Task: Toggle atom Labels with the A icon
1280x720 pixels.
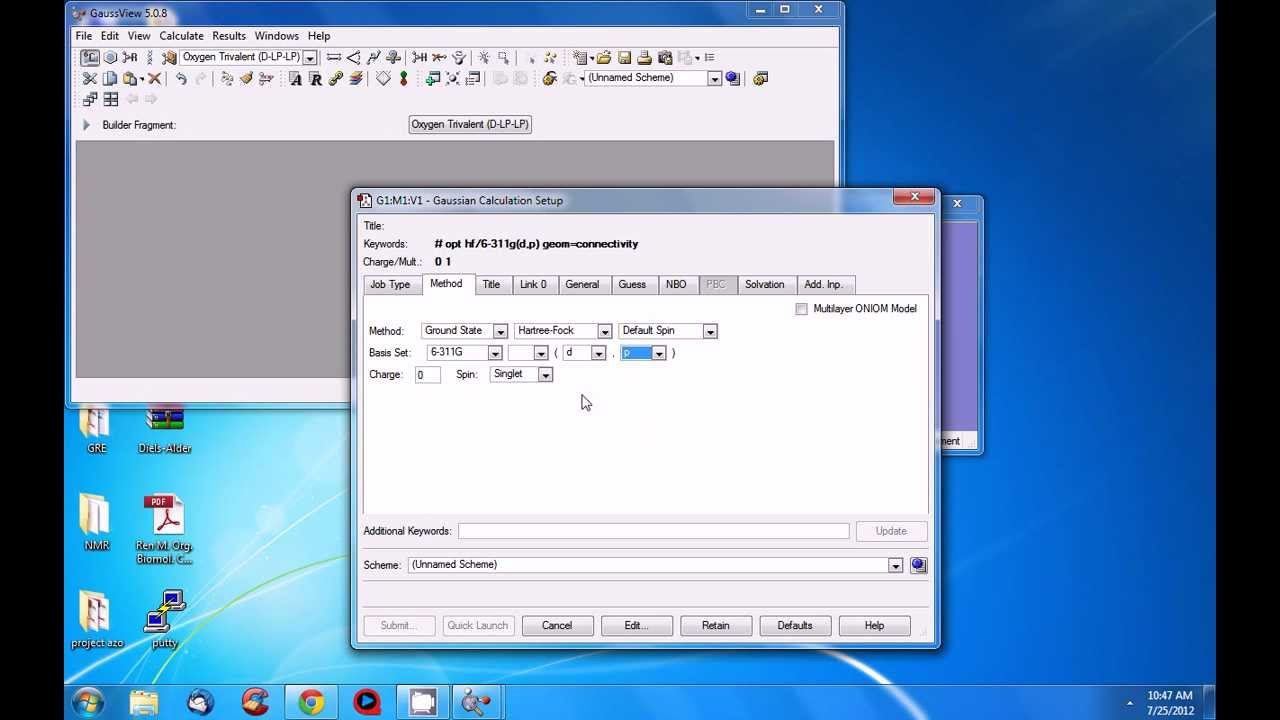Action: (295, 78)
